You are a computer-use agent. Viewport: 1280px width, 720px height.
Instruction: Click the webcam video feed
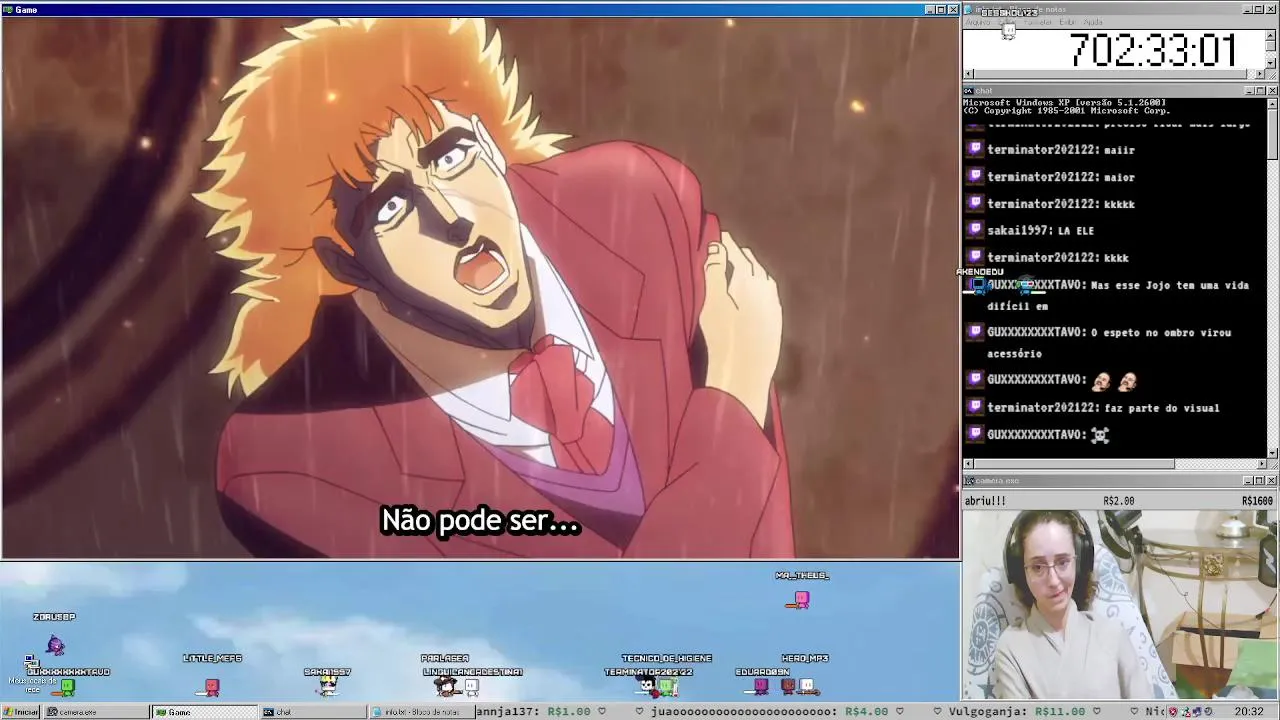(1120, 604)
